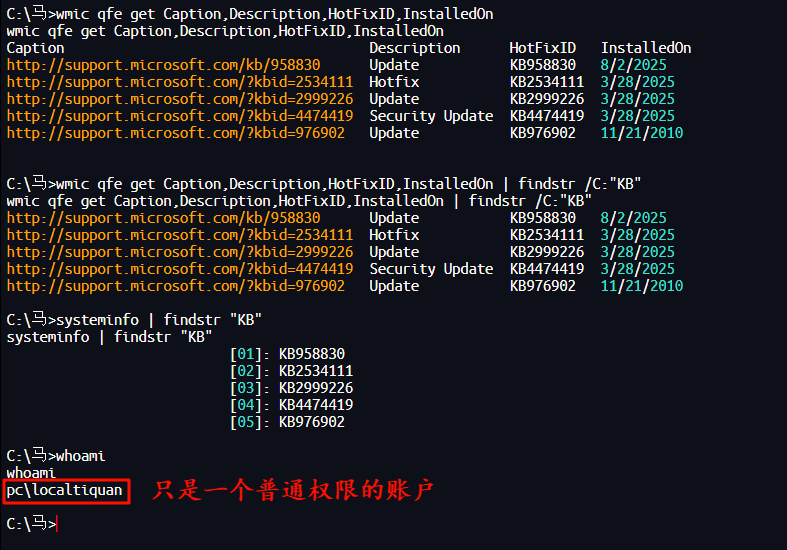Click the 11/21/2010 date in first table
The image size is (787, 550).
coord(642,133)
